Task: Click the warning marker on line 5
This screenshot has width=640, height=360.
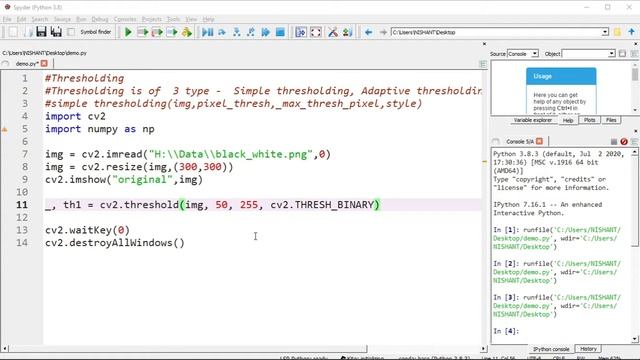Action: click(x=4, y=129)
